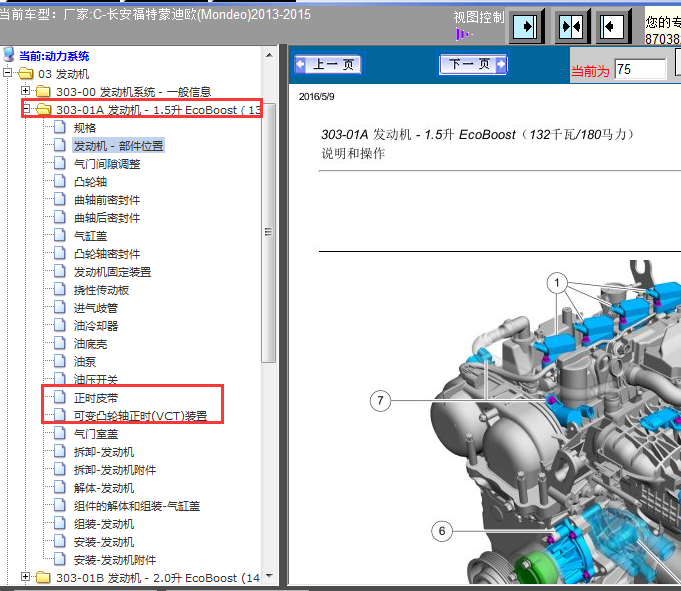Open 发动机 - 部件位置 document
The height and width of the screenshot is (591, 681).
118,146
